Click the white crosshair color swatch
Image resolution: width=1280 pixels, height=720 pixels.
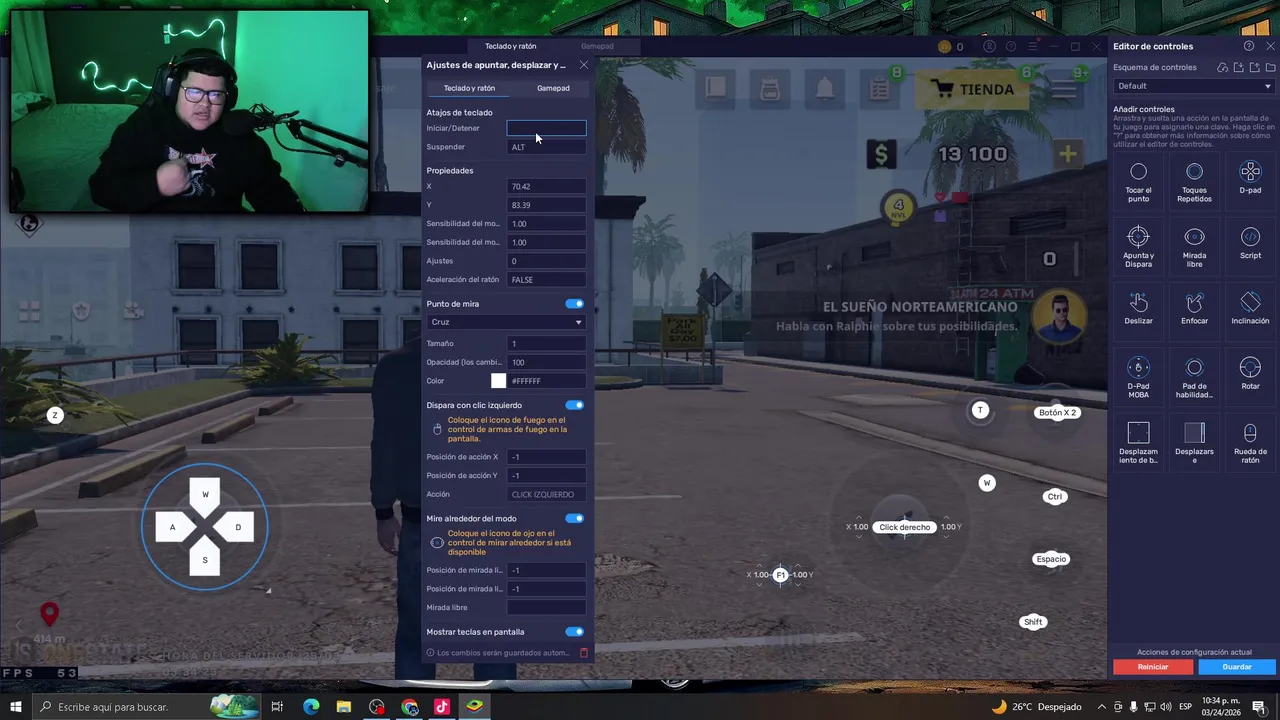pos(498,381)
